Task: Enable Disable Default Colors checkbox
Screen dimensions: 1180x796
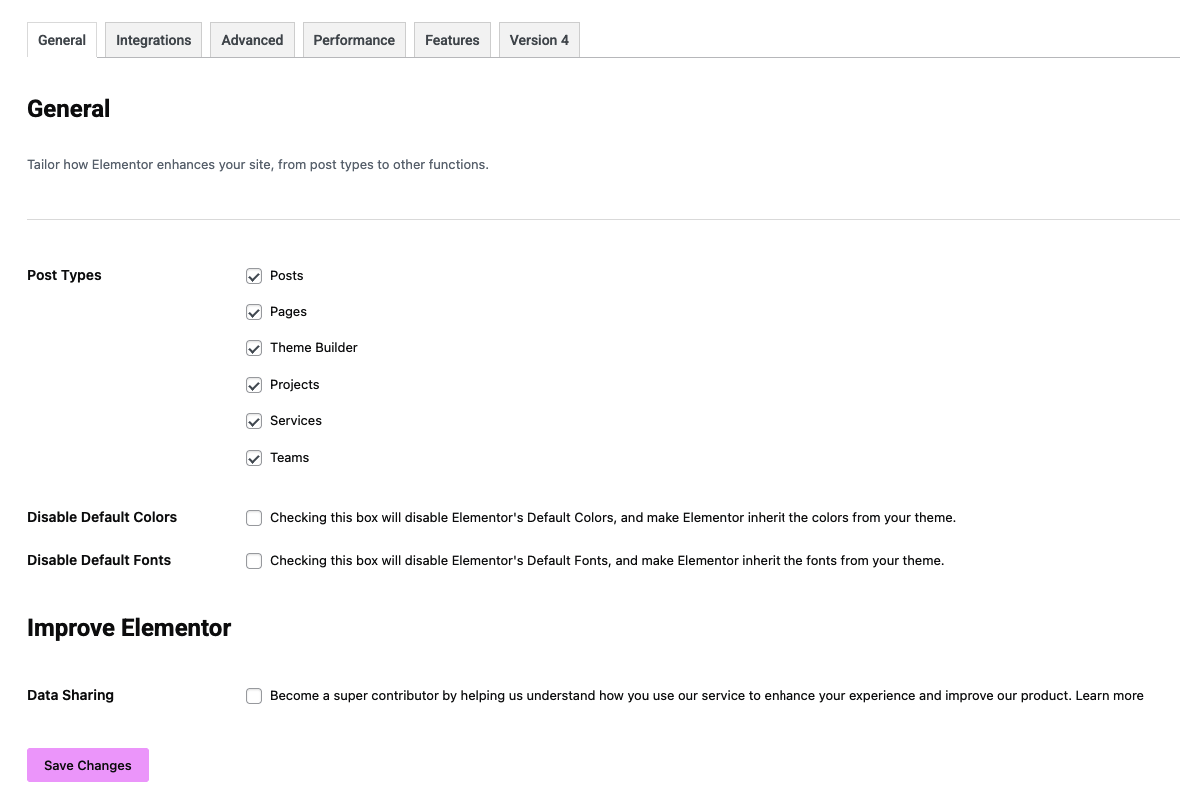Action: (254, 518)
